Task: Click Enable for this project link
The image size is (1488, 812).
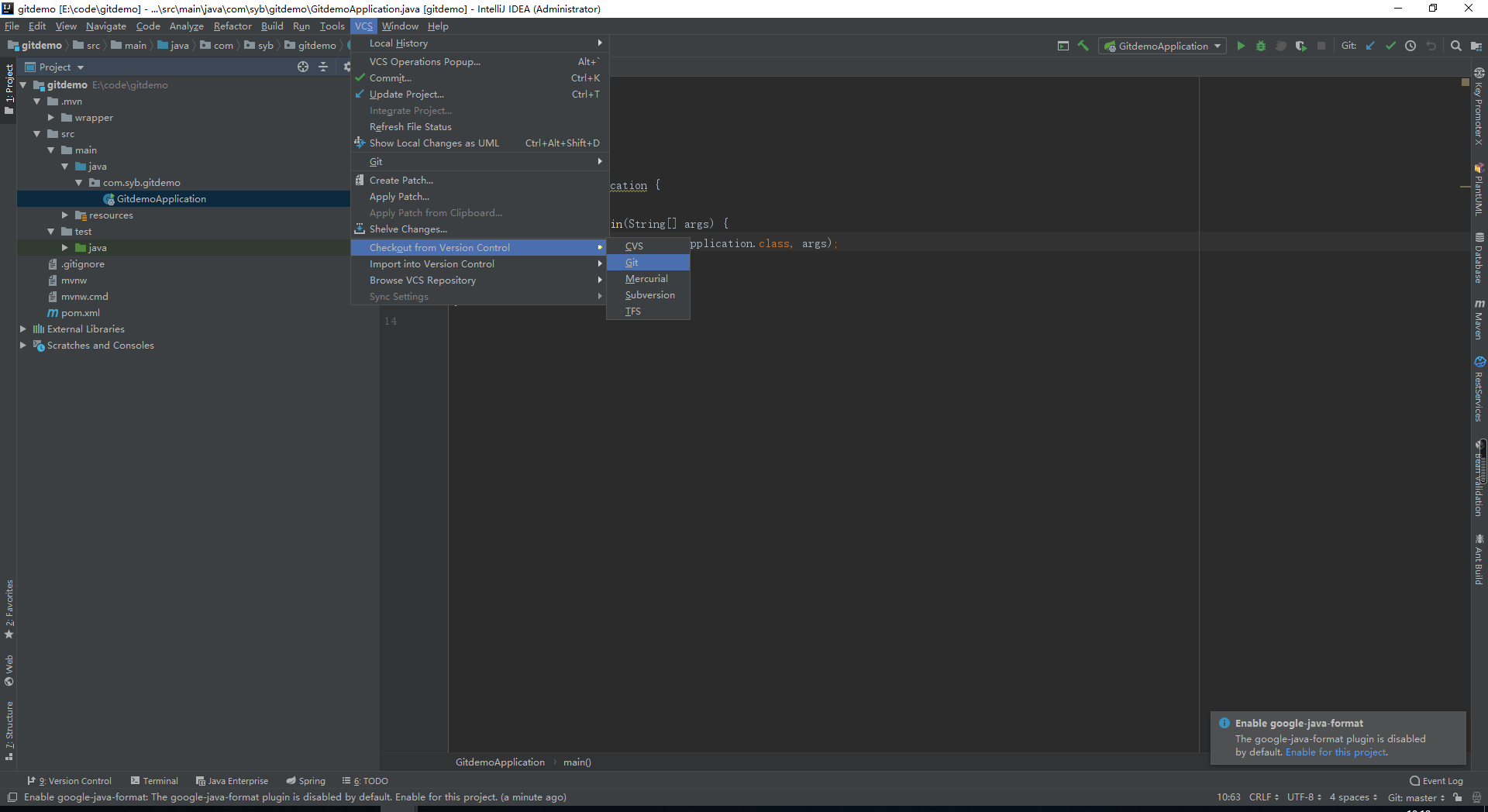Action: pyautogui.click(x=1336, y=752)
